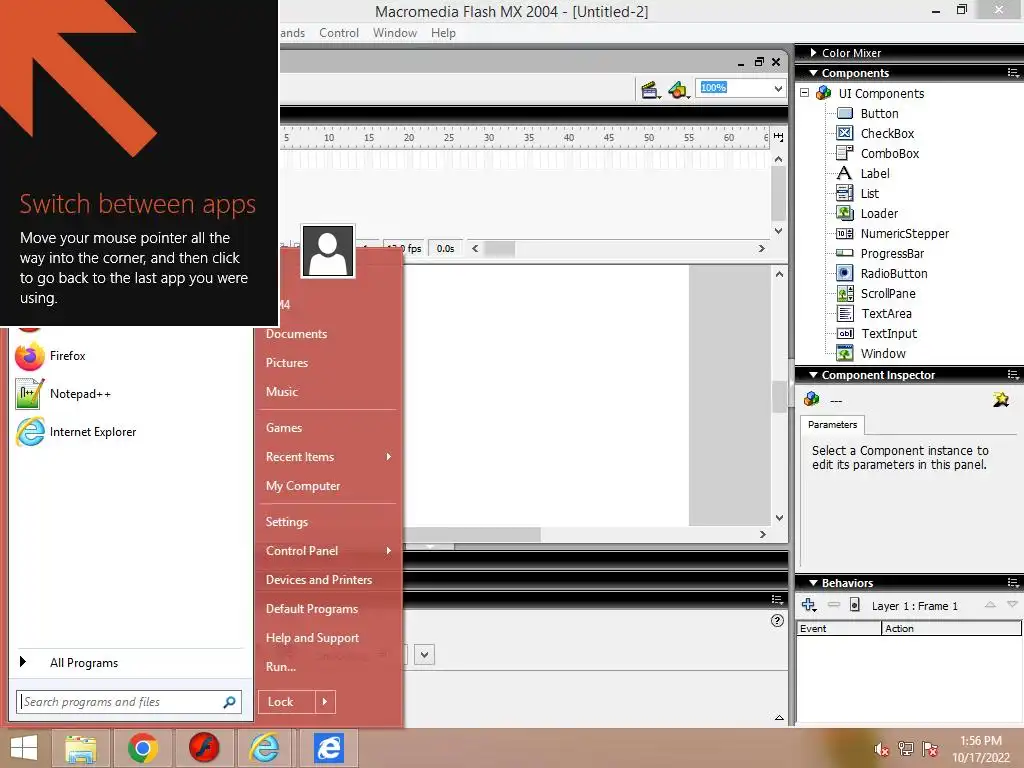Open File Explorer from the taskbar

point(81,748)
